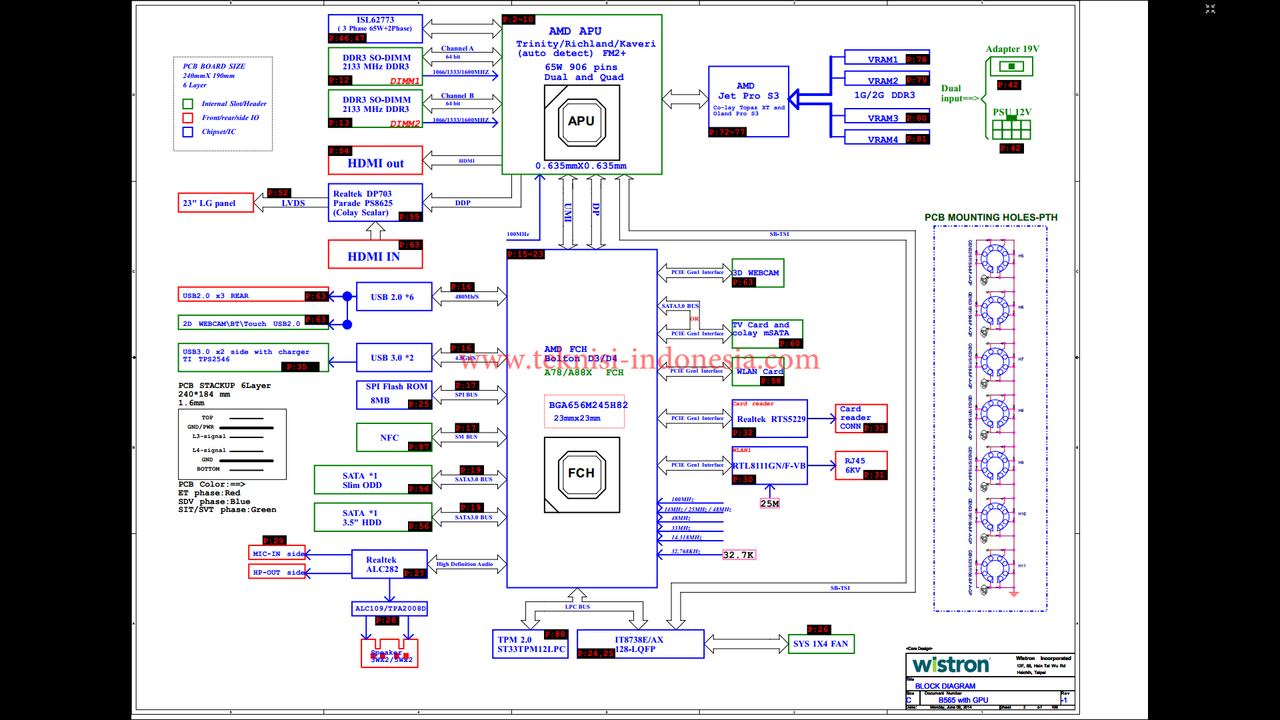
Task: Select the VRAM2 box
Action: [x=886, y=80]
